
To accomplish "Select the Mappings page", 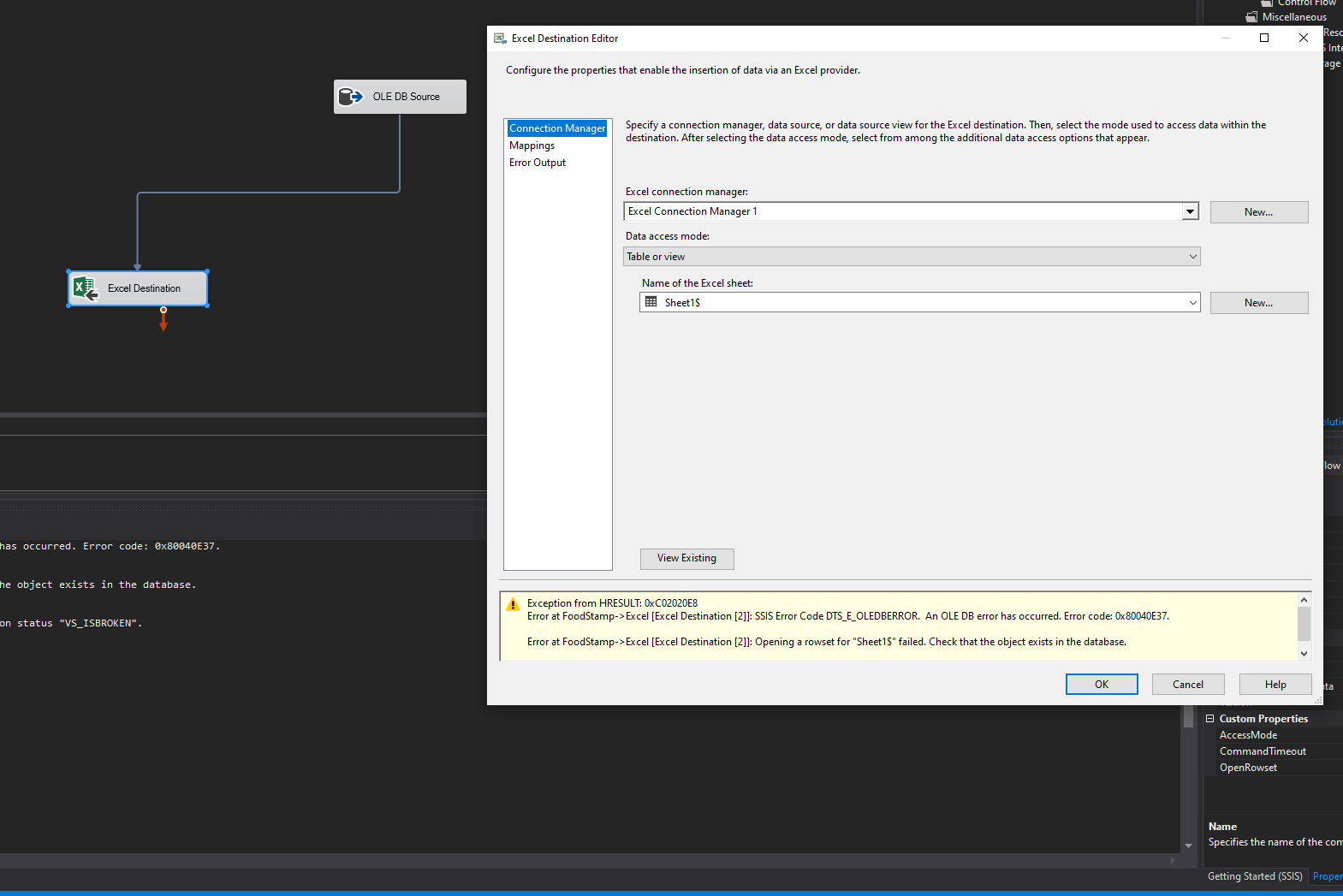I will coord(532,145).
